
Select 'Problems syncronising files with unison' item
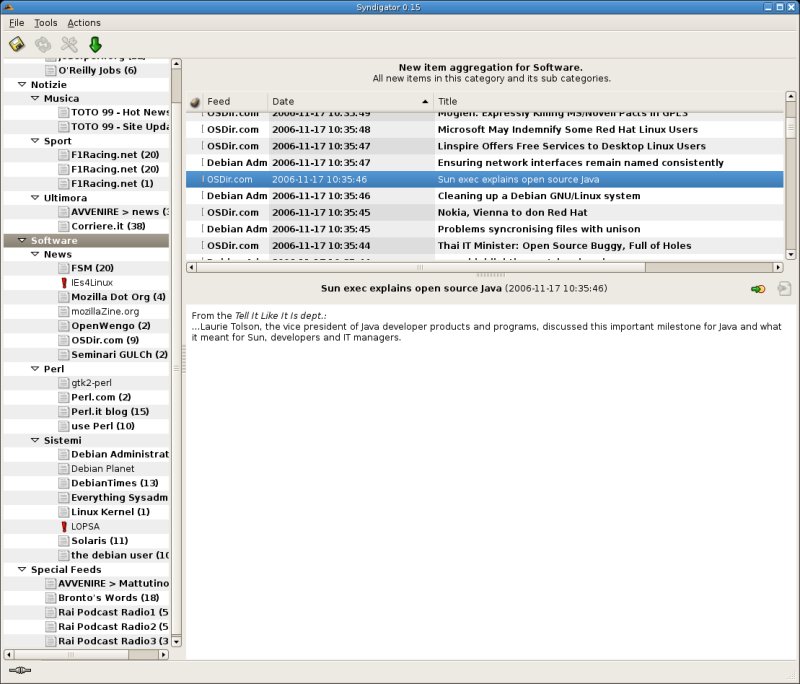(x=485, y=229)
